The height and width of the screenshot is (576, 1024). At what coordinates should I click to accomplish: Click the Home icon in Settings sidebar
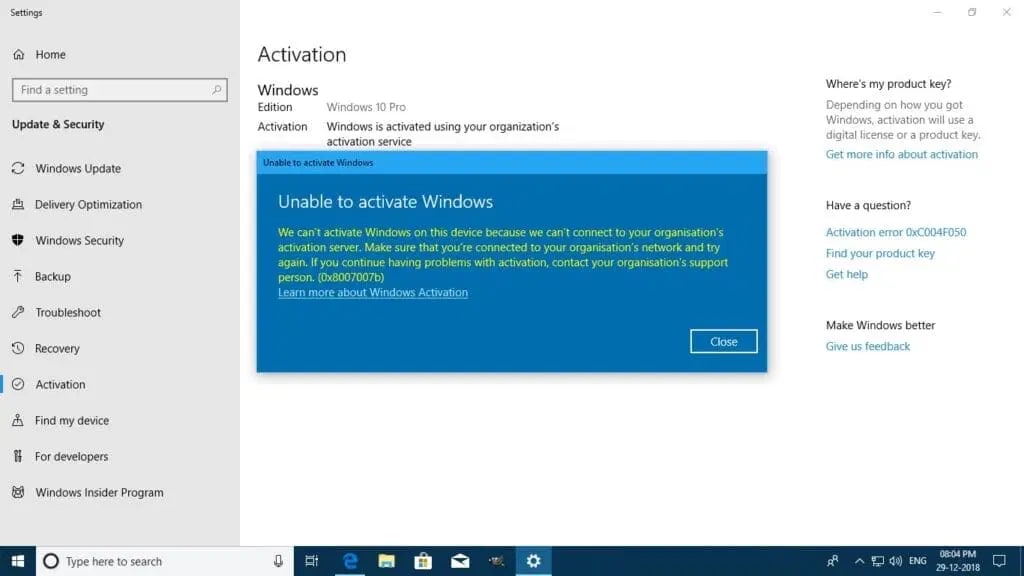click(x=18, y=54)
